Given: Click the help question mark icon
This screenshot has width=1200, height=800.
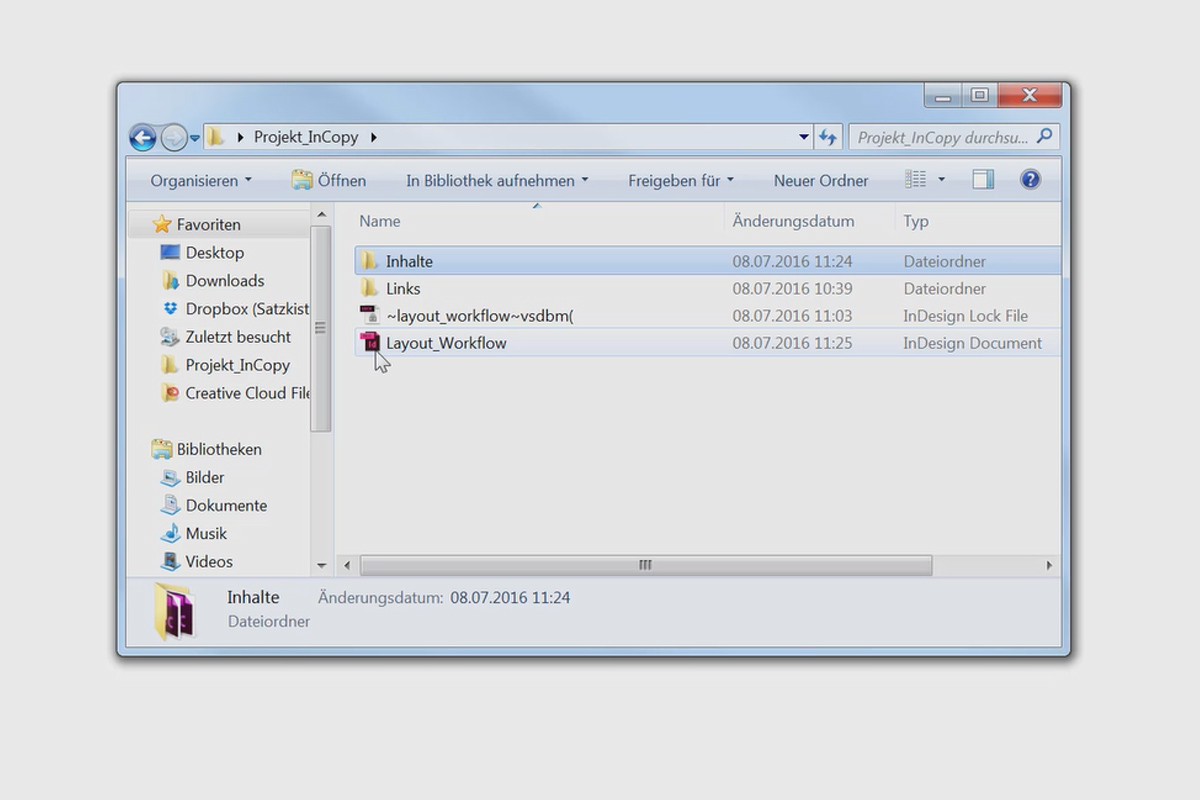Looking at the screenshot, I should click(1030, 180).
